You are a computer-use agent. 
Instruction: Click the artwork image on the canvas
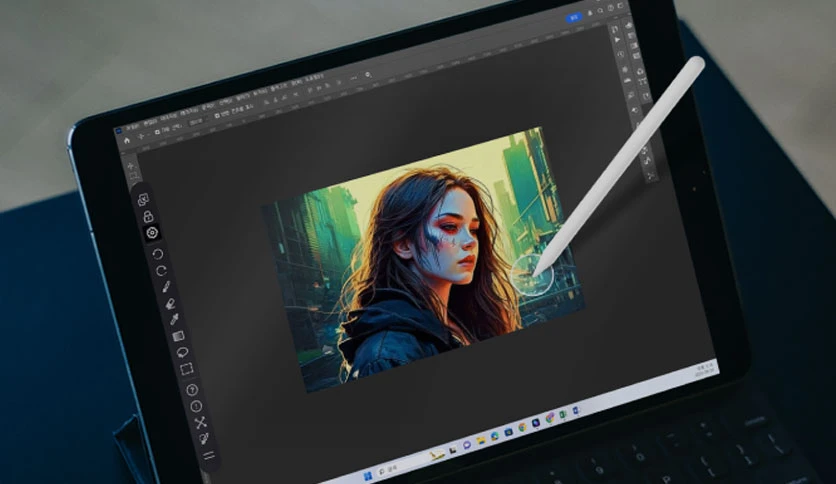click(423, 260)
